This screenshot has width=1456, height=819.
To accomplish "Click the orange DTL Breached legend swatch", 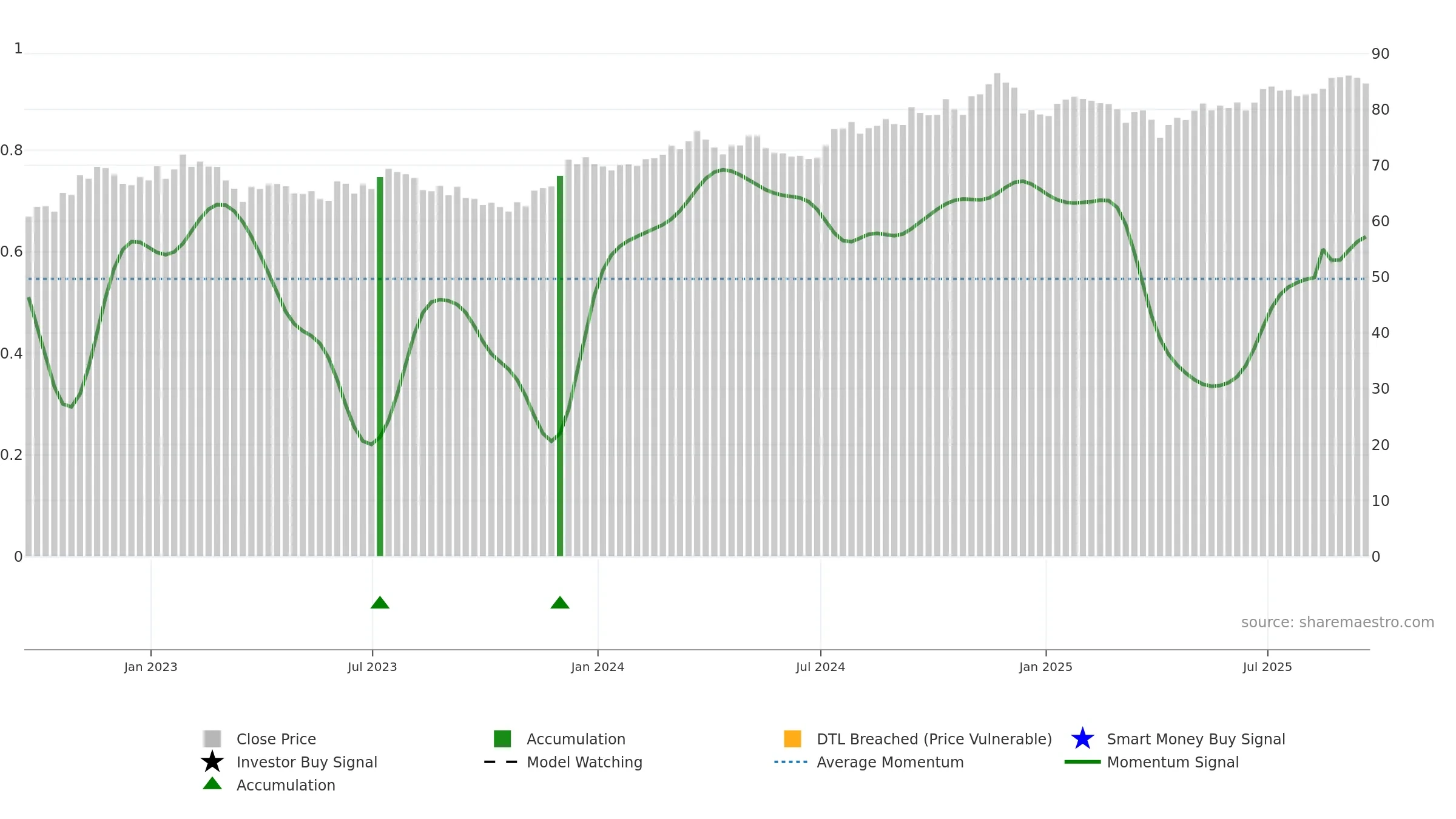I will (792, 739).
